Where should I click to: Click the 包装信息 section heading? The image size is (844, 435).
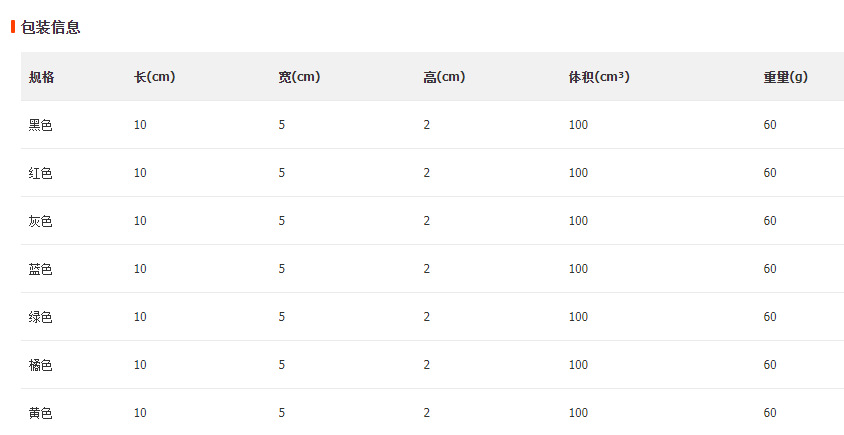pyautogui.click(x=50, y=27)
